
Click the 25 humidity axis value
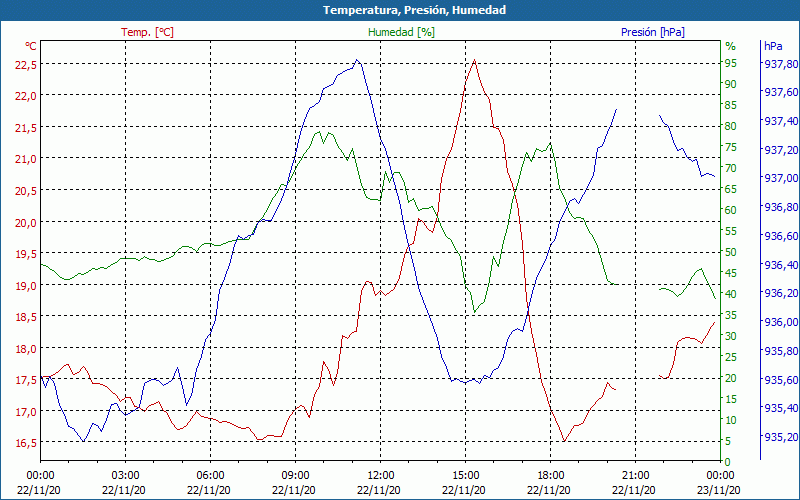pyautogui.click(x=731, y=357)
